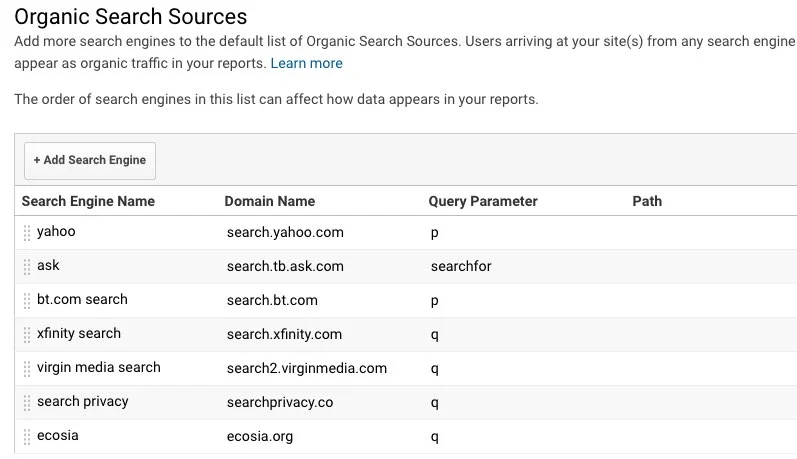797x459 pixels.
Task: Click query parameter q in ecosia row
Action: [435, 438]
